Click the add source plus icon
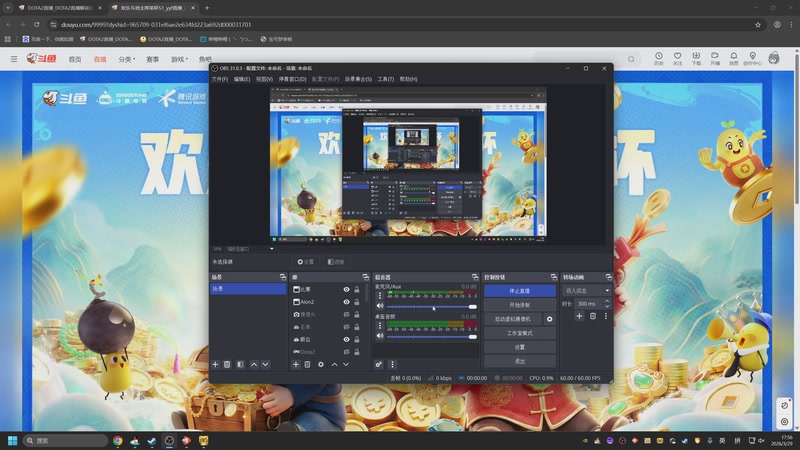This screenshot has height=450, width=800. click(295, 365)
